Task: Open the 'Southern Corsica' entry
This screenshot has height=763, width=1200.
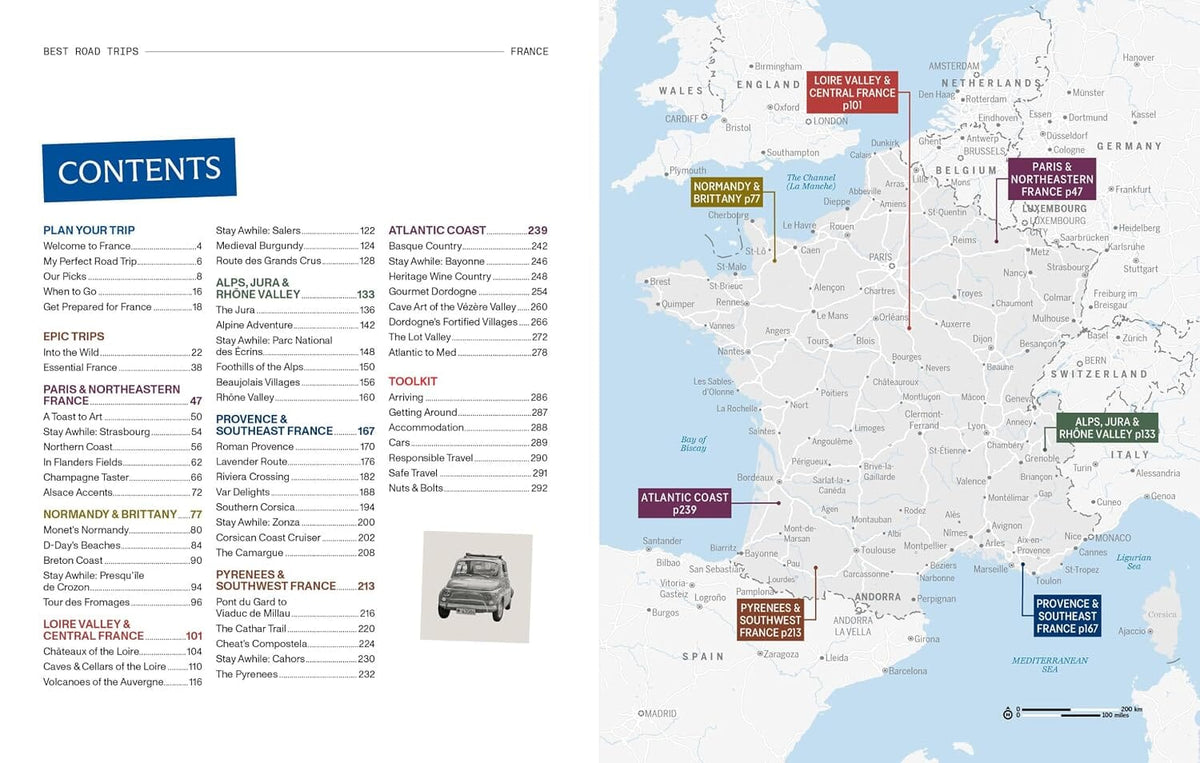Action: pos(296,507)
